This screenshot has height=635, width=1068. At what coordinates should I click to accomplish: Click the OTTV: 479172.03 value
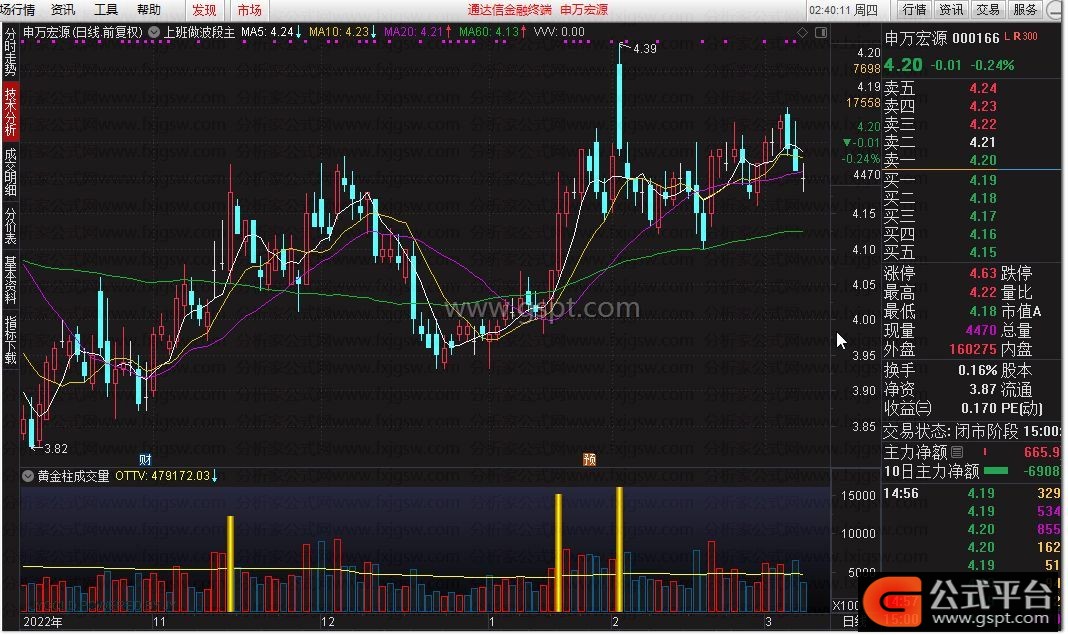click(166, 476)
